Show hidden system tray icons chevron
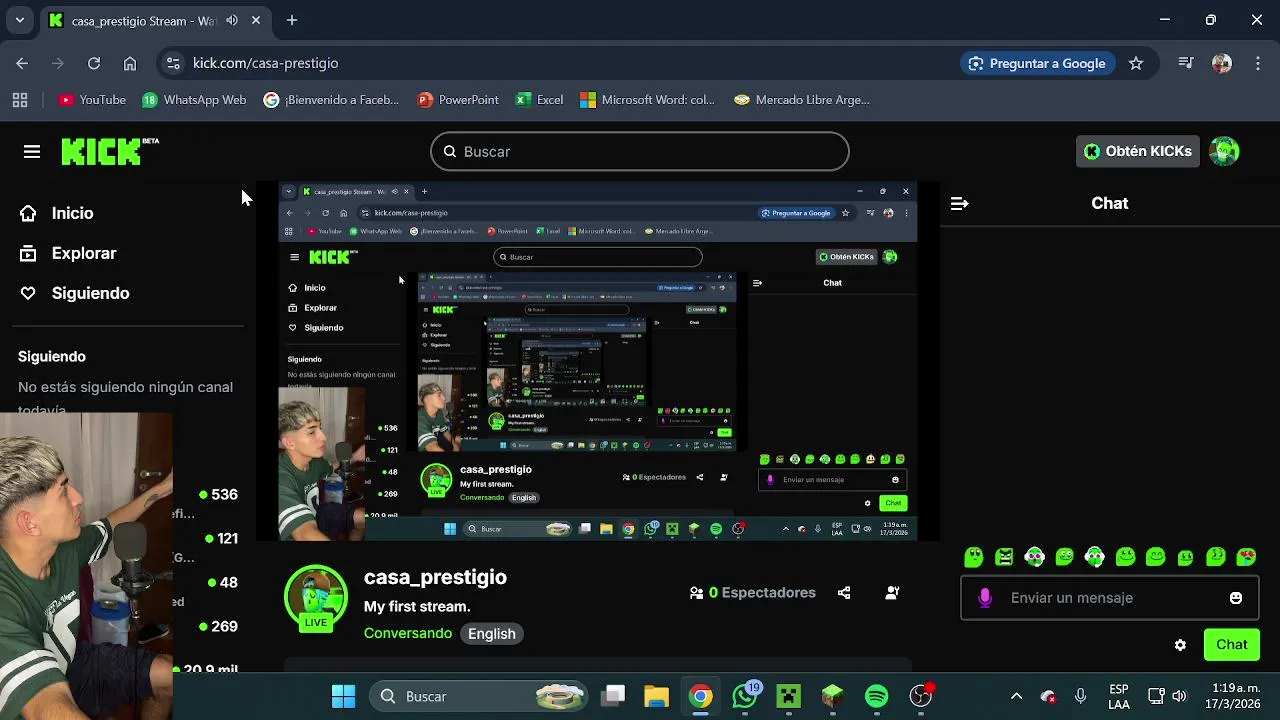The width and height of the screenshot is (1280, 720). 1016,696
